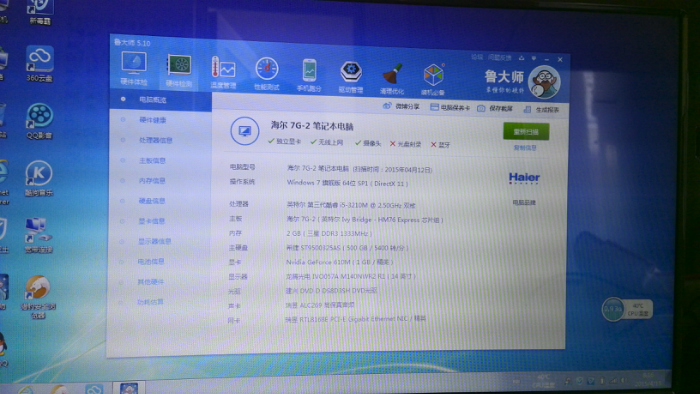Click the CPU 温度 floating desktop widget

pyautogui.click(x=627, y=309)
